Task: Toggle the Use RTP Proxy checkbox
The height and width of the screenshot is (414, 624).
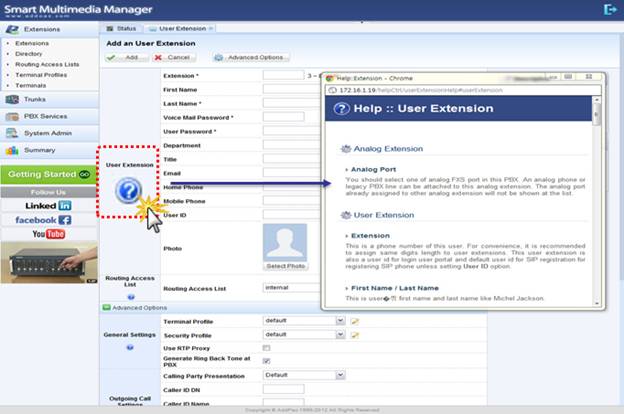Action: point(266,348)
